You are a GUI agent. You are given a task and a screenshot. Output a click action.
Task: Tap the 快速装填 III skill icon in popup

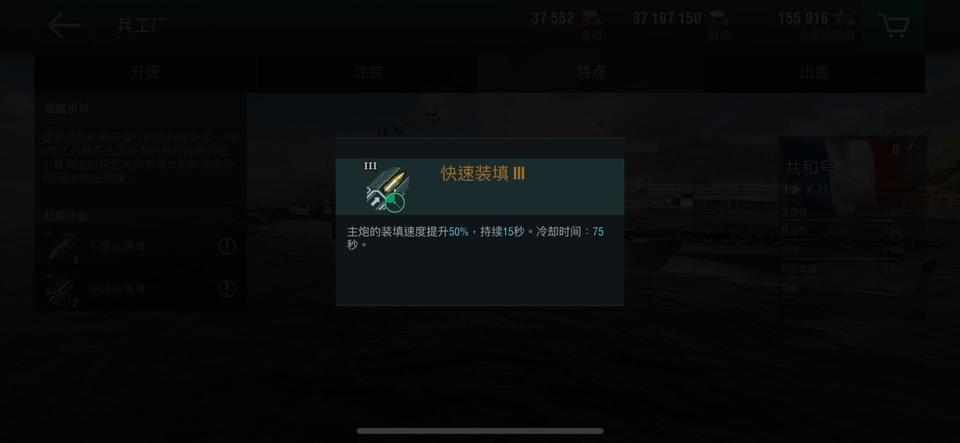387,187
